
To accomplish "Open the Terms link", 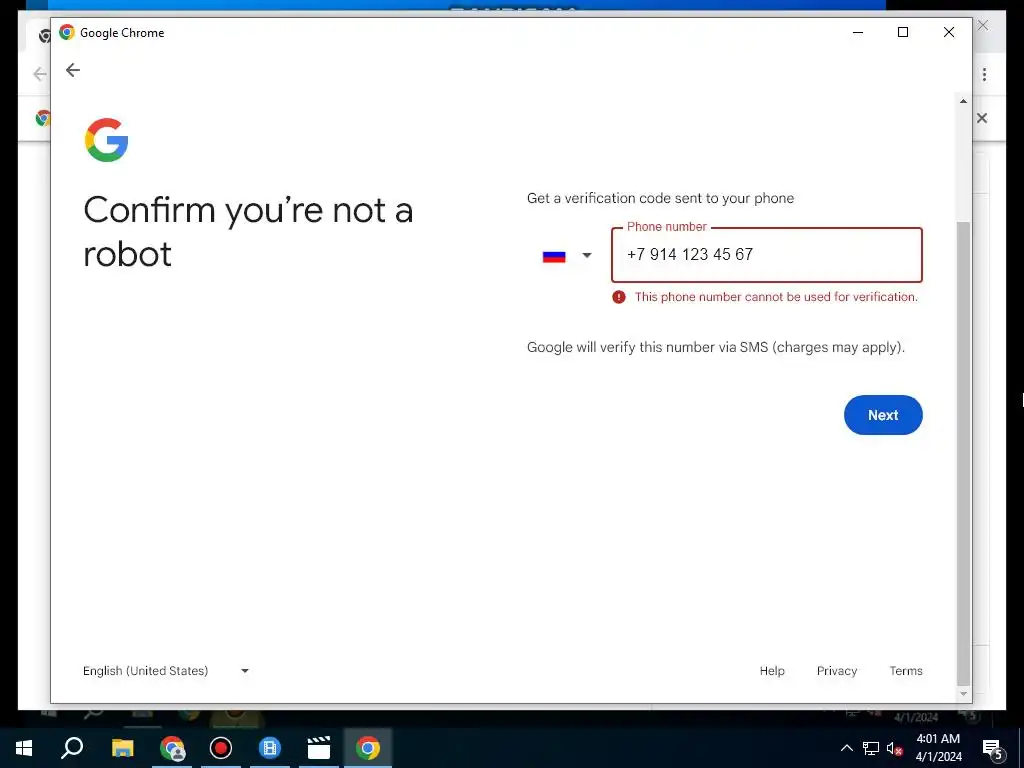I will tap(906, 671).
